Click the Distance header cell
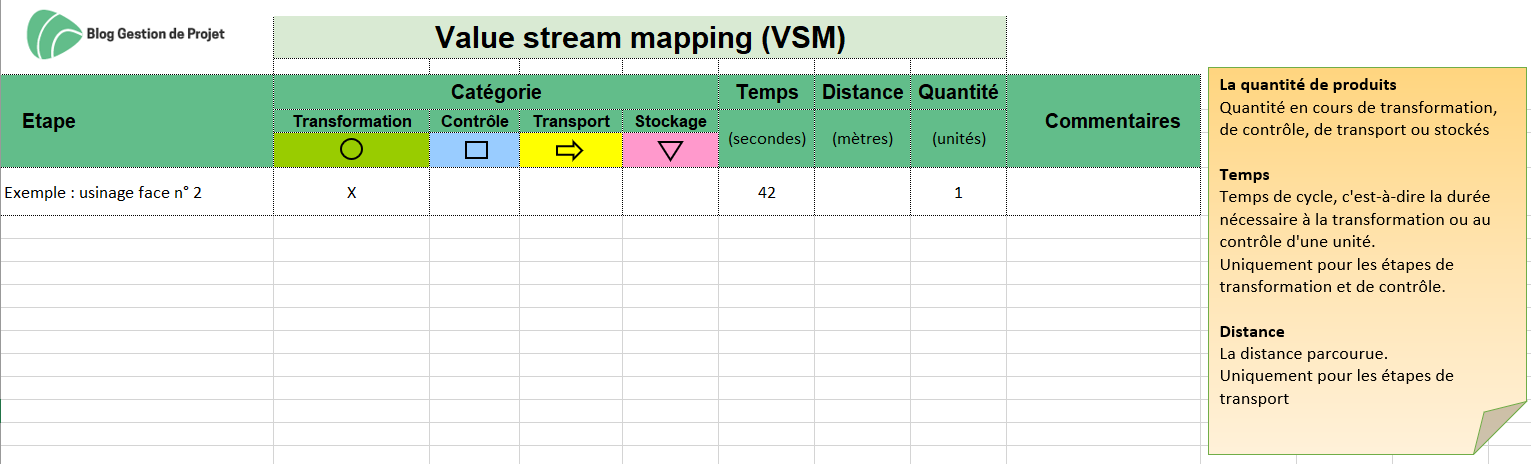Screen dimensions: 1531x464 (x=862, y=92)
